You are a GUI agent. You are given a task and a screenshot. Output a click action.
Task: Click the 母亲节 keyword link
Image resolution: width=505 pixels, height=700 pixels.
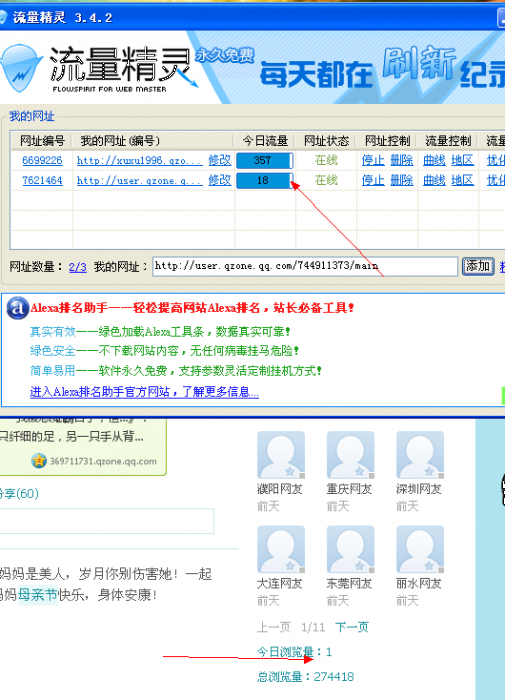pos(38,595)
